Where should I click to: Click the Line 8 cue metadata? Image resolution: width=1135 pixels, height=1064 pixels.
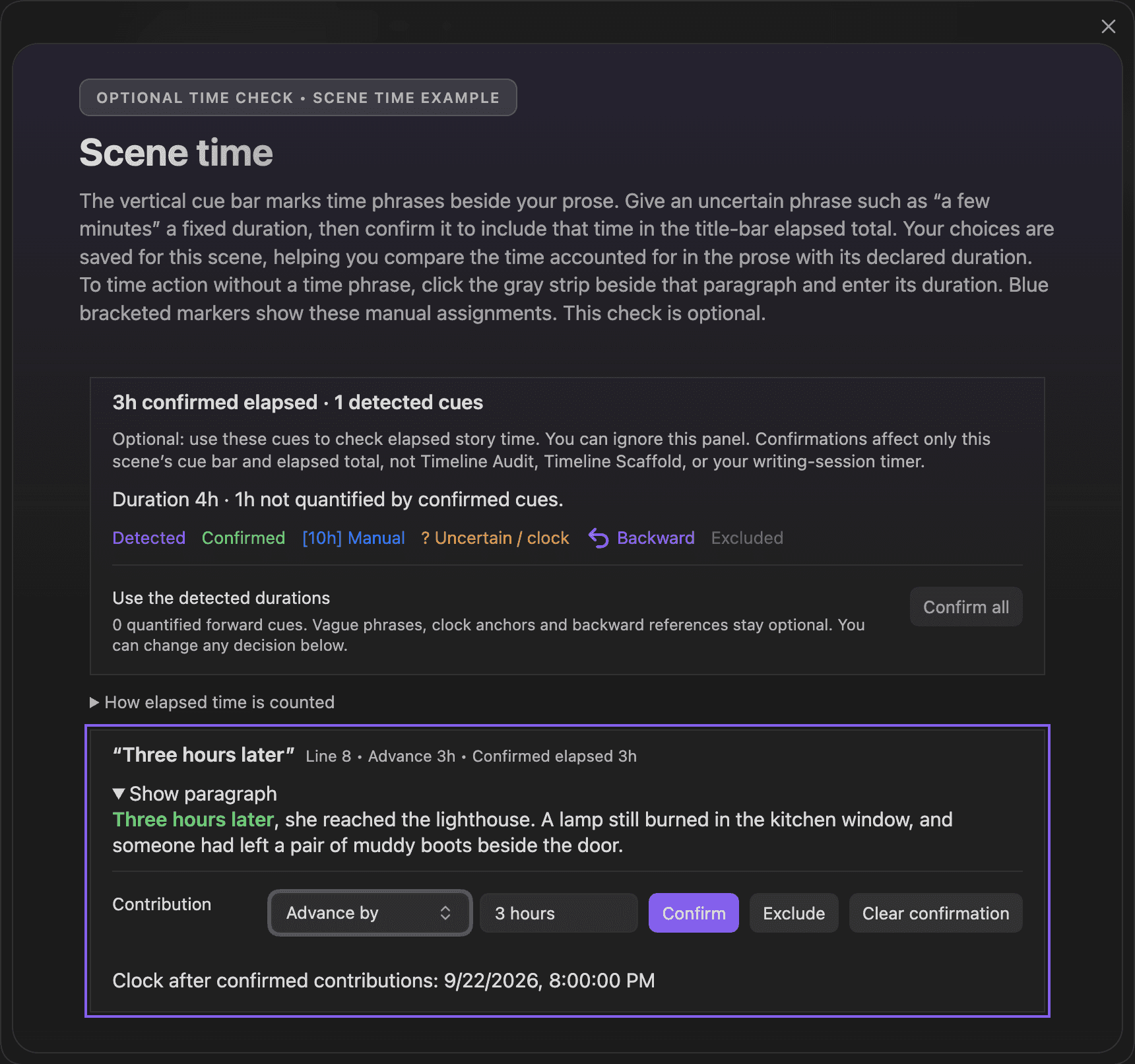[471, 756]
